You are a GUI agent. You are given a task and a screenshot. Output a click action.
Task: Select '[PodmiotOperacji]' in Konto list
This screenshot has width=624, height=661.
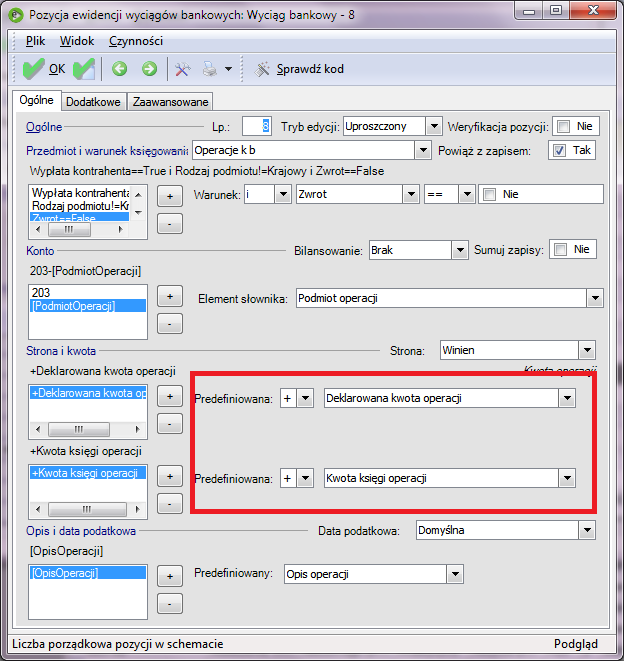coord(88,306)
